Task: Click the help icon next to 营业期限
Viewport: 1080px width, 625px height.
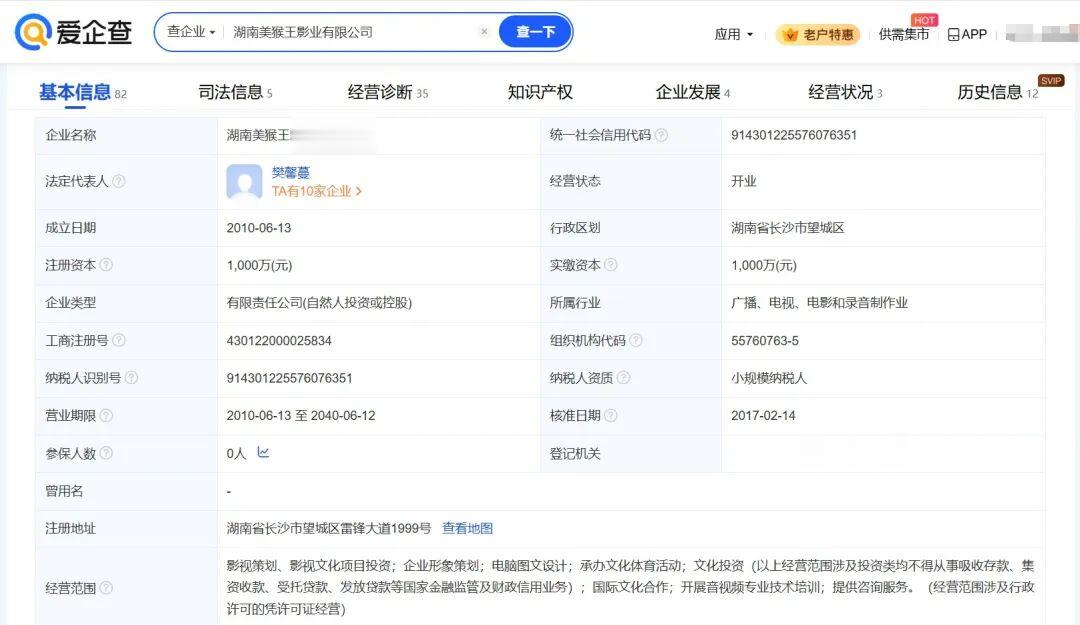Action: (x=106, y=416)
